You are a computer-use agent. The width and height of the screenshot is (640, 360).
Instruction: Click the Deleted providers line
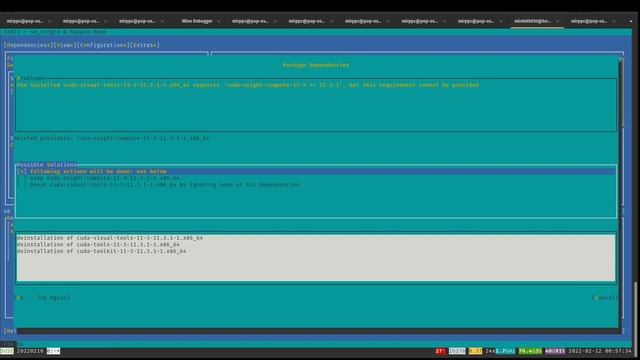pos(112,138)
